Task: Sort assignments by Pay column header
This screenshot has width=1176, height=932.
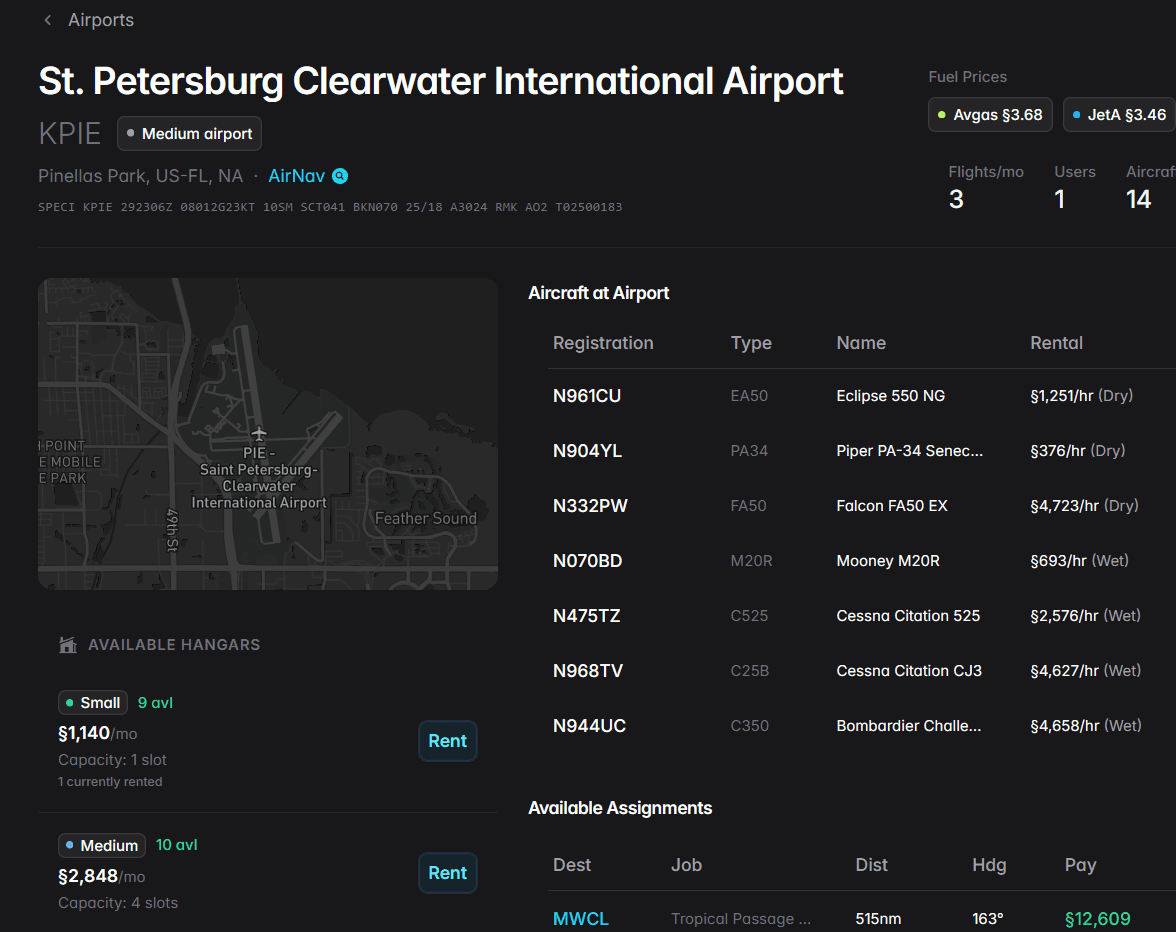Action: pyautogui.click(x=1080, y=865)
